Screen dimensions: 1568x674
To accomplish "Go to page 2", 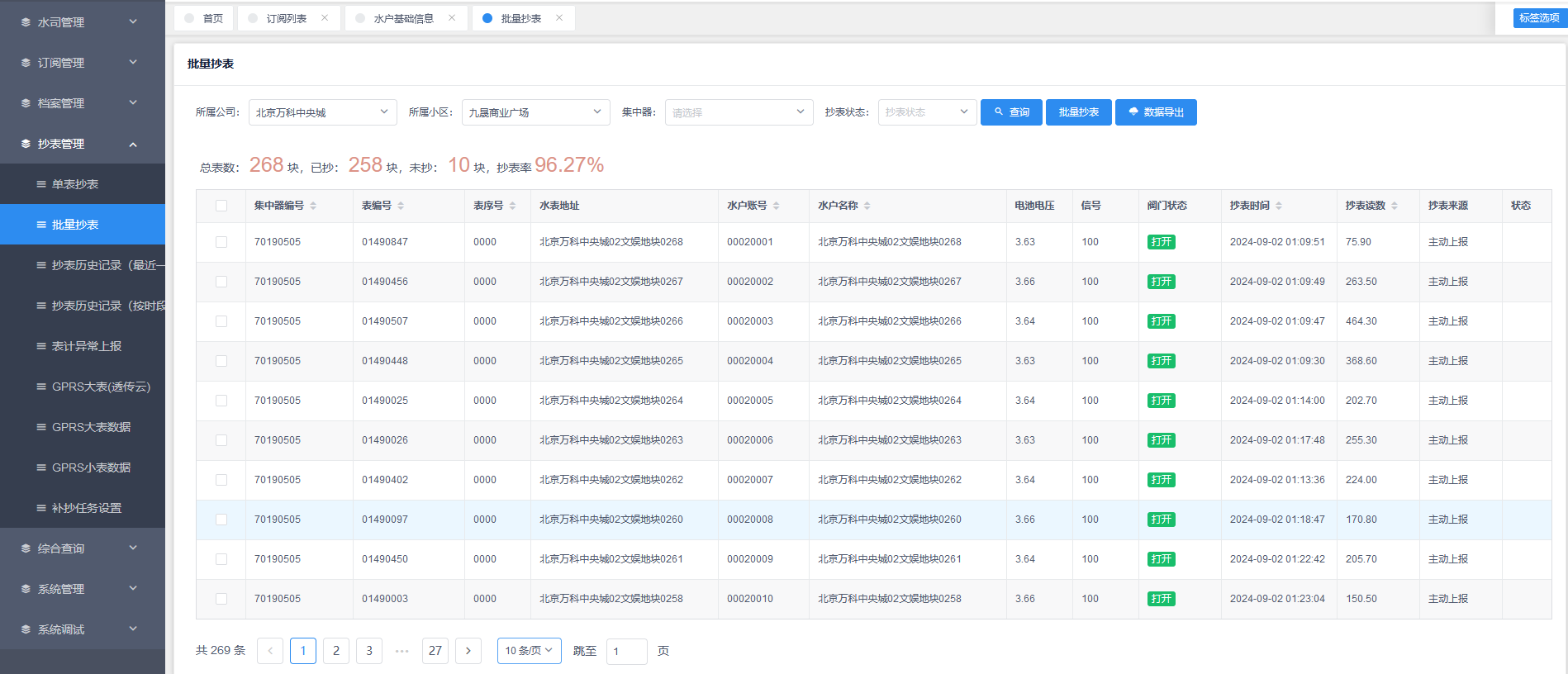I will click(x=336, y=651).
